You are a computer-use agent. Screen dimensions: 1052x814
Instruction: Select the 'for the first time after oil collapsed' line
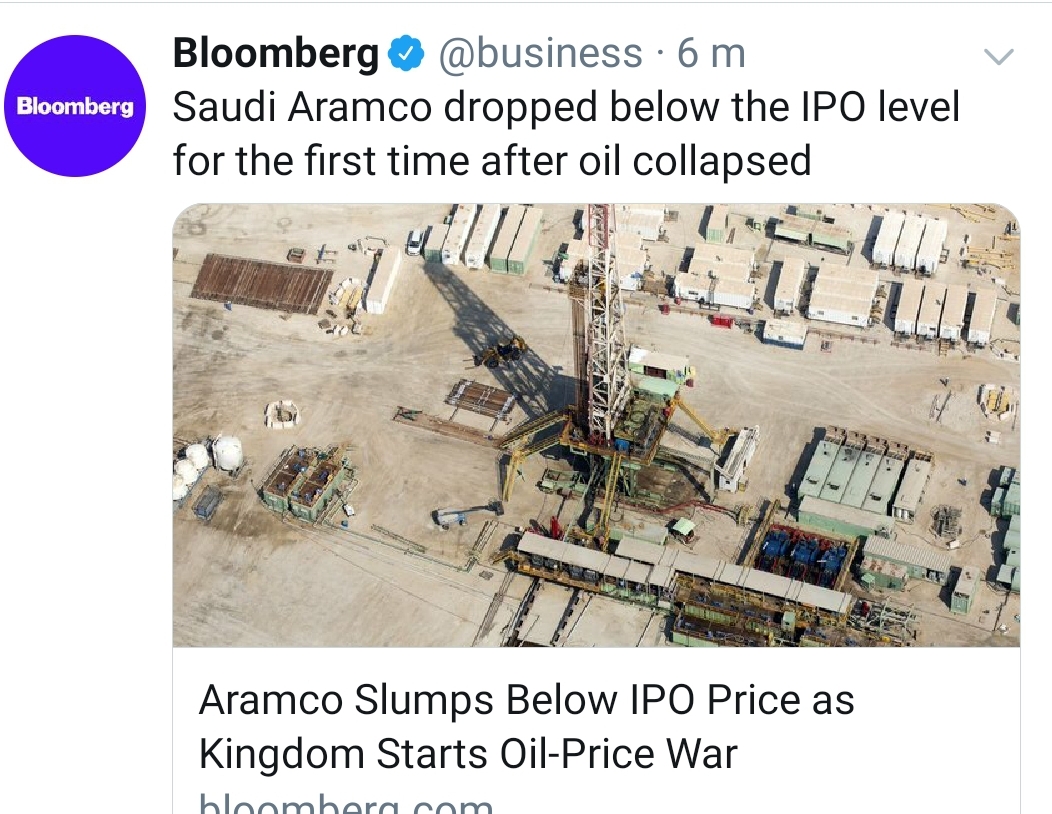(492, 161)
